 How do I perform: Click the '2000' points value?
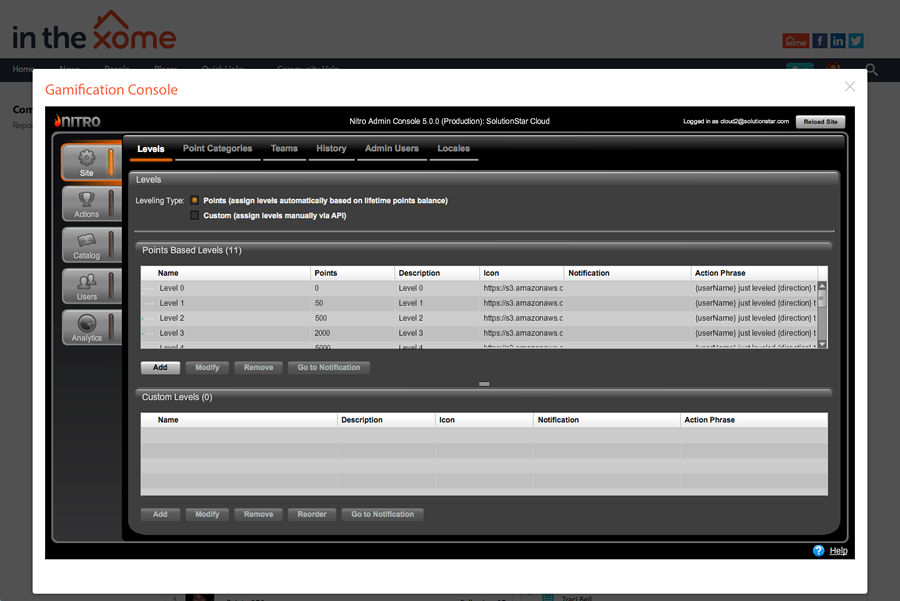click(x=323, y=333)
